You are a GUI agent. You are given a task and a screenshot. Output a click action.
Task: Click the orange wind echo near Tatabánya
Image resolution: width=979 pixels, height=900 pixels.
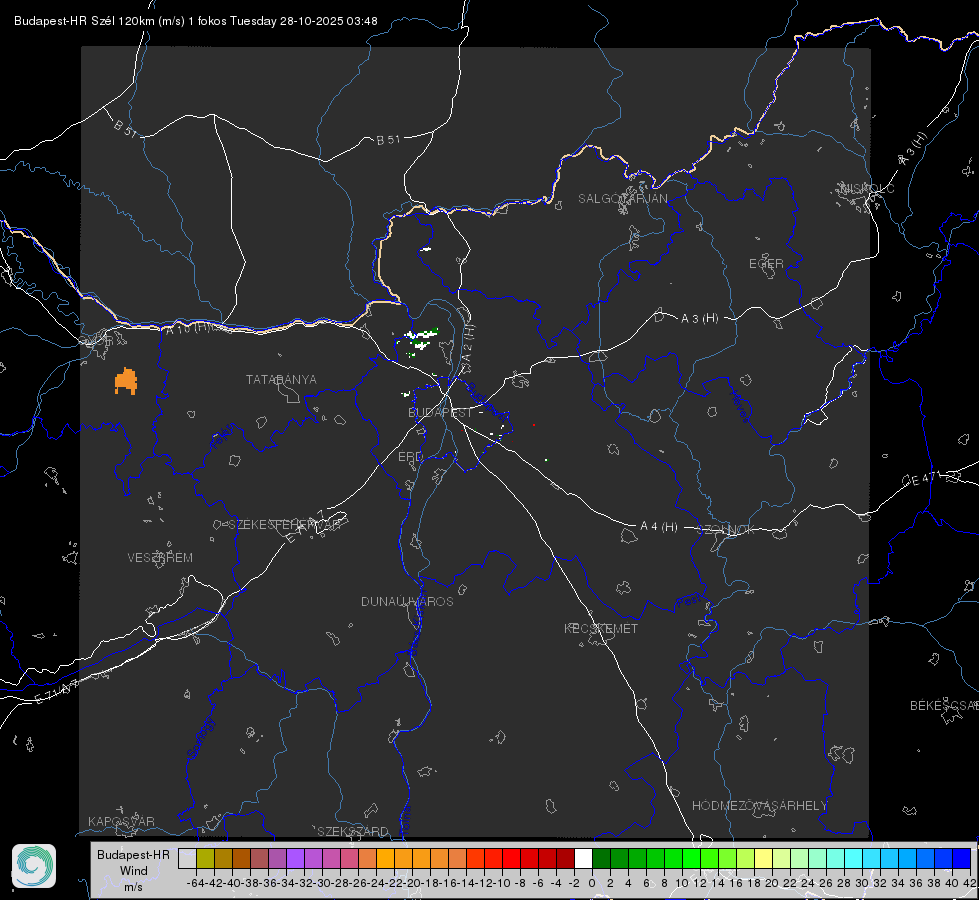point(126,381)
